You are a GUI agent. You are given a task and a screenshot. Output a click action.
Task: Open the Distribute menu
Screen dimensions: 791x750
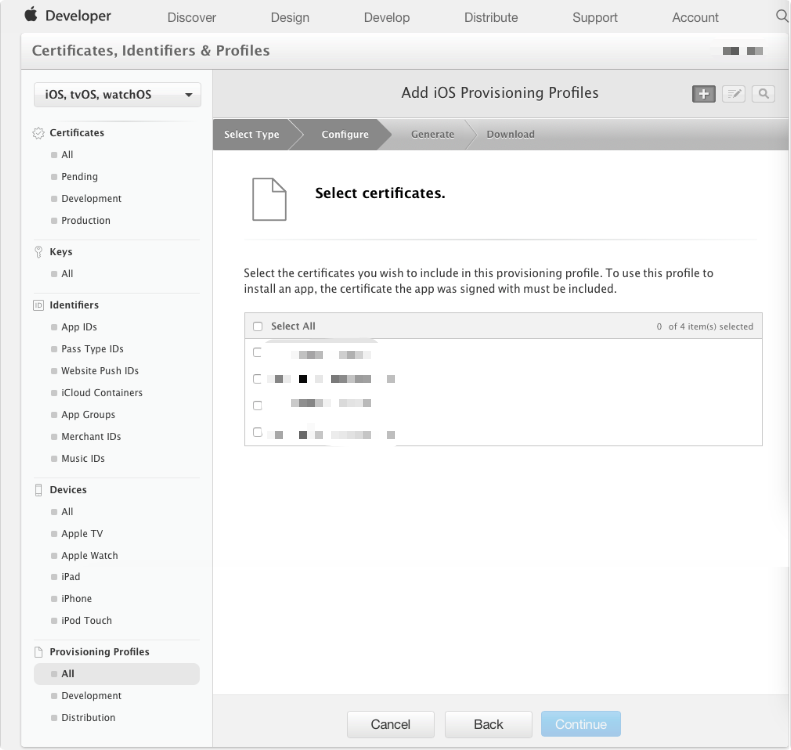491,18
